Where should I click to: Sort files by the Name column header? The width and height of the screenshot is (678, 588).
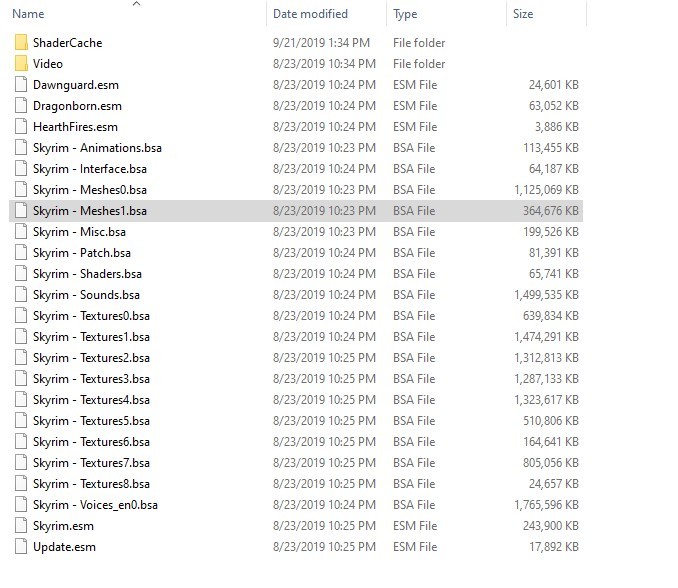pos(28,14)
